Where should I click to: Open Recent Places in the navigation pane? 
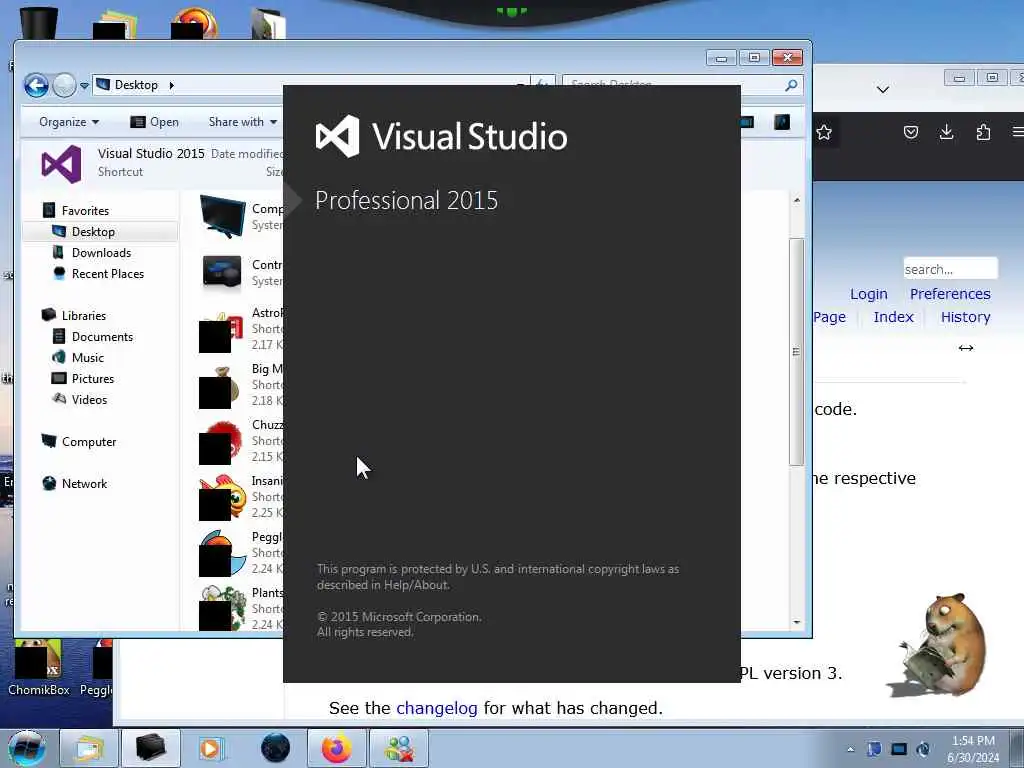click(x=108, y=274)
